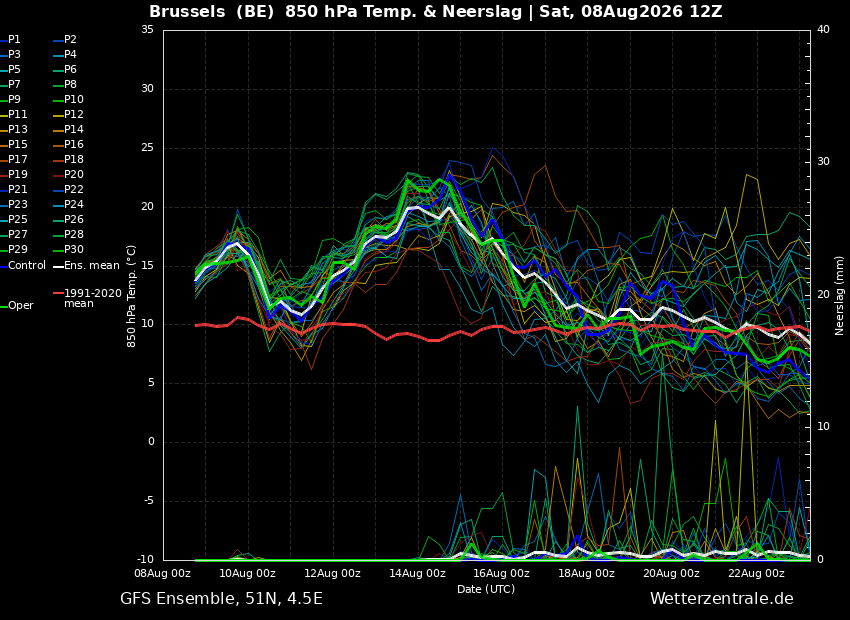Click the chart title mentioning Brussels (BE)
Screen dimensions: 850x620
coord(436,12)
